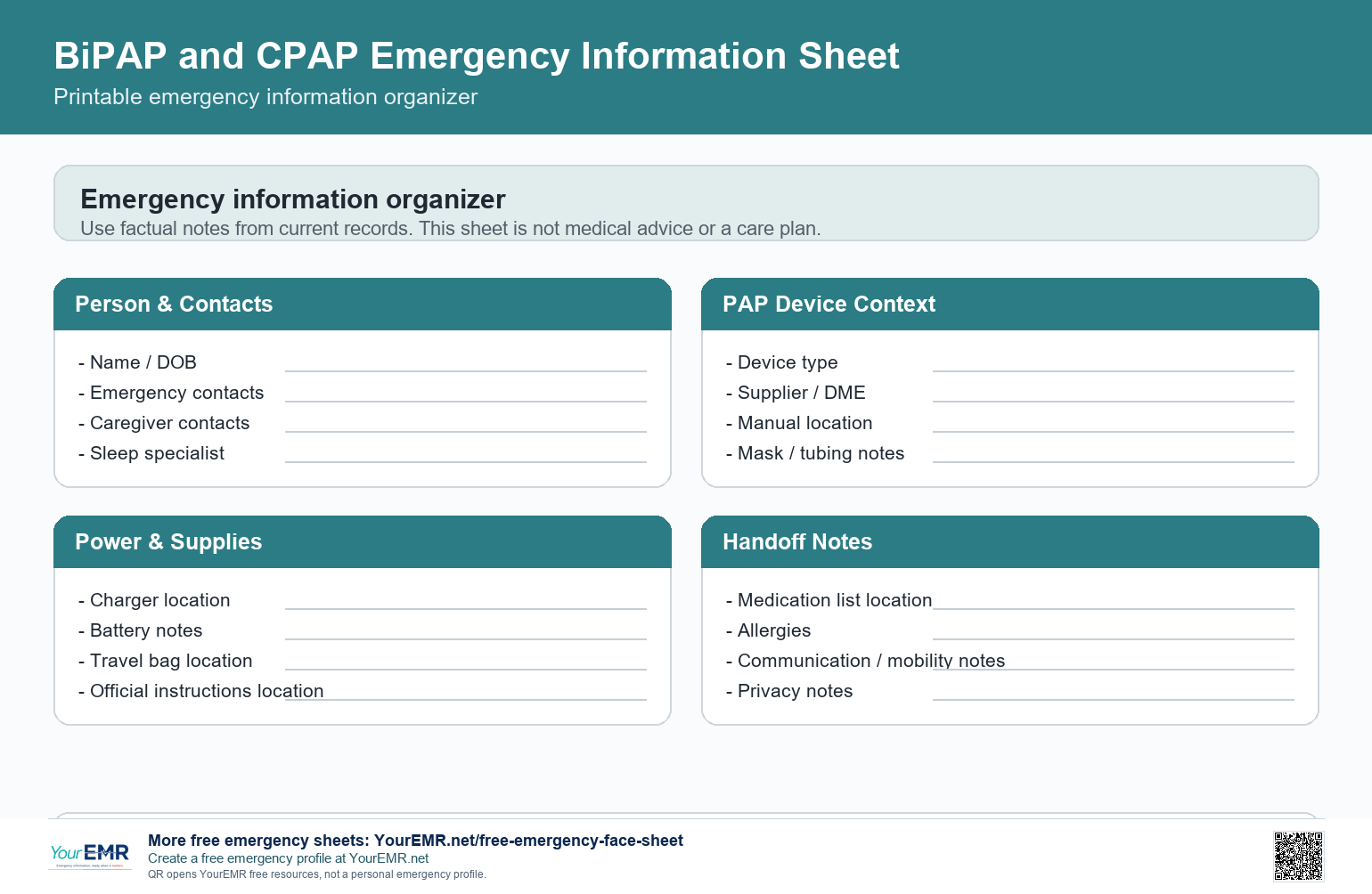Viewport: 1372px width, 894px height.
Task: Click 'Printable emergency information organizer' subtitle
Action: (x=265, y=97)
